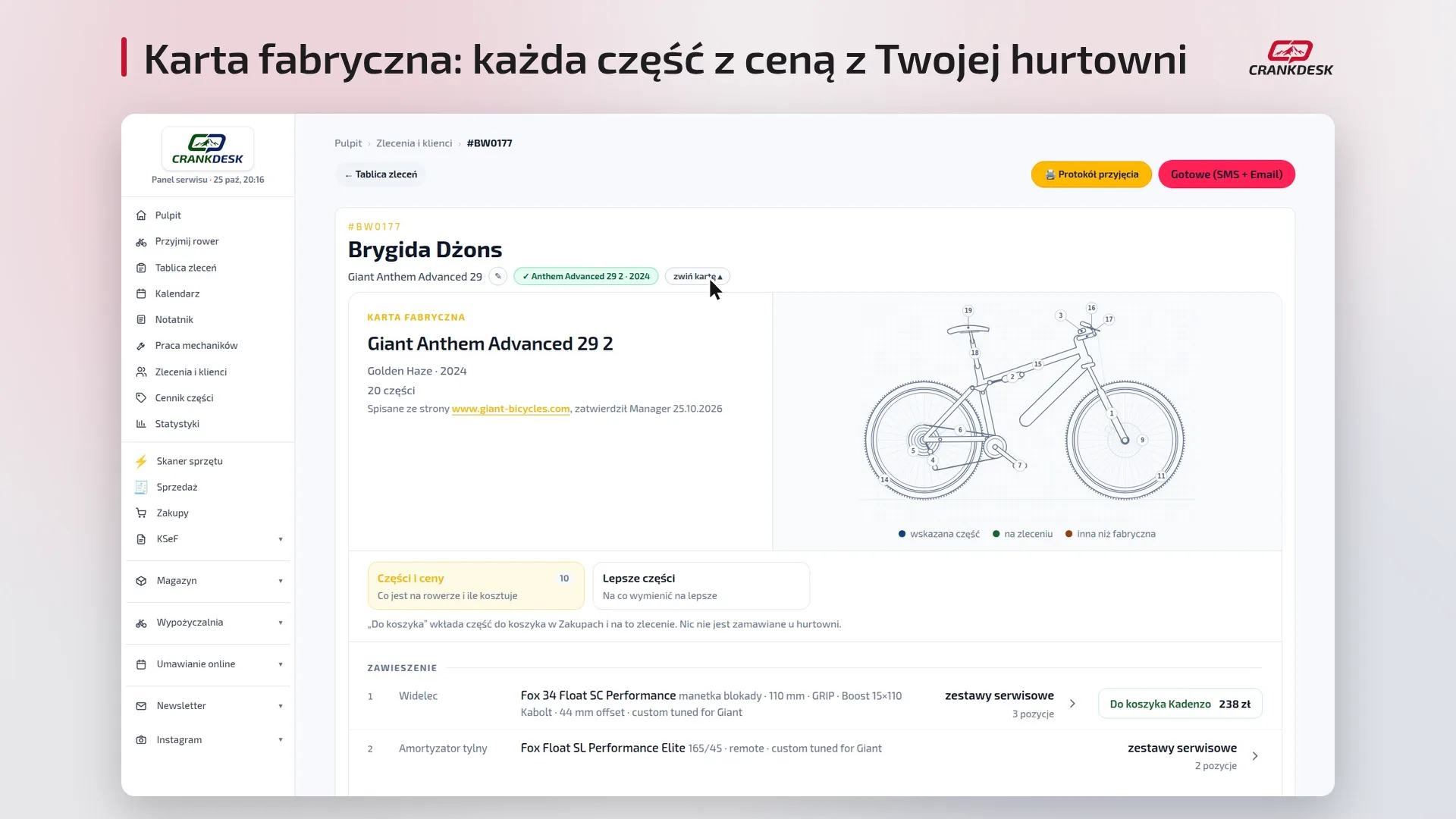Expand the Wypożyczalnia submenu arrow
The width and height of the screenshot is (1456, 819).
(x=281, y=623)
